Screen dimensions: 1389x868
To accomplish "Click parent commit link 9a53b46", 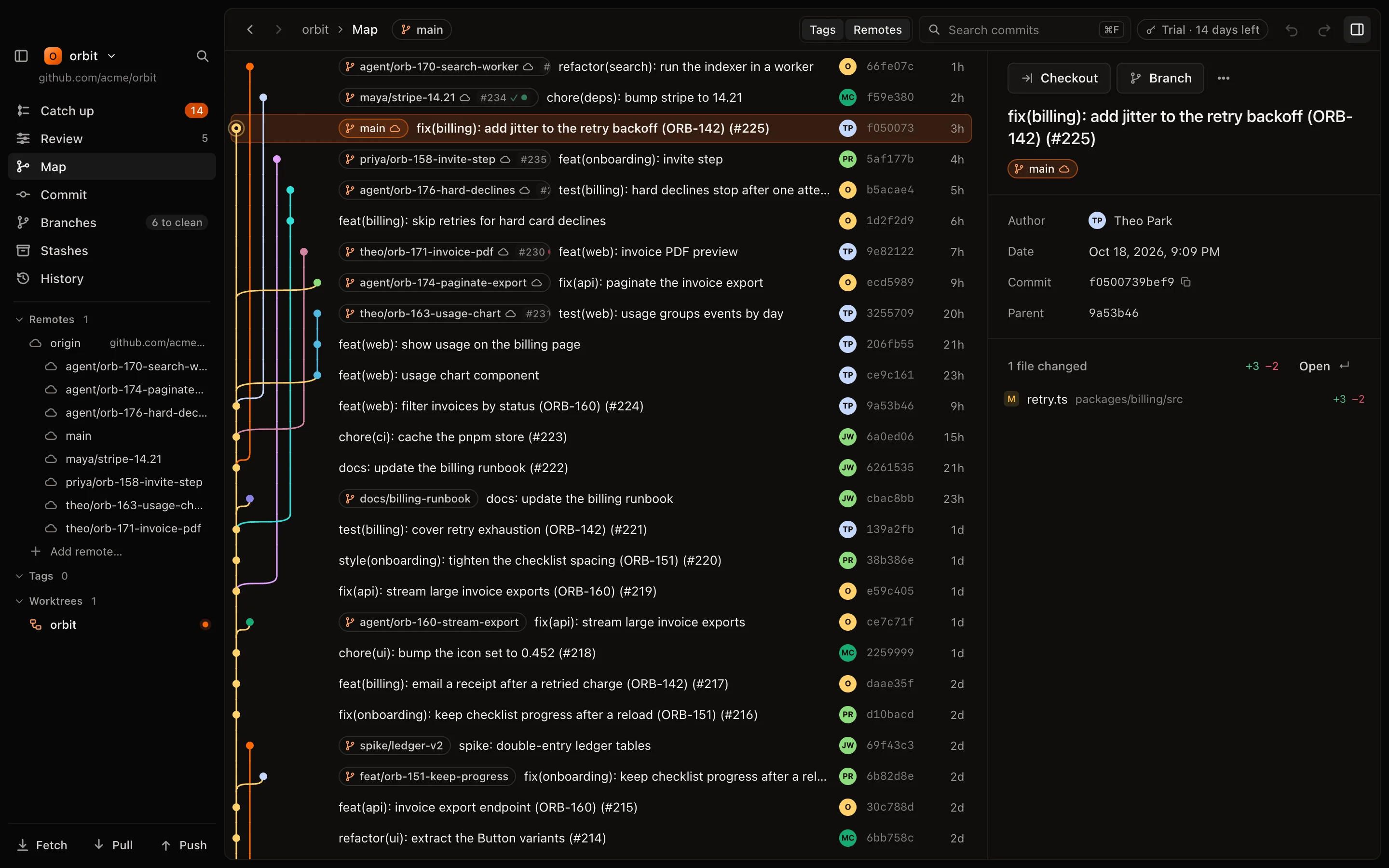I will pyautogui.click(x=1113, y=313).
